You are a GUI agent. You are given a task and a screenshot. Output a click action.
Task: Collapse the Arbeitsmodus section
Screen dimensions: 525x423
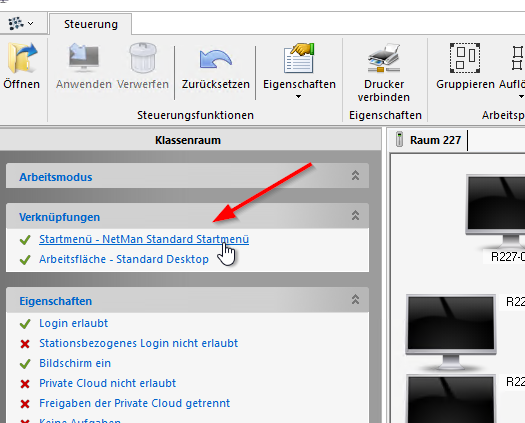point(355,175)
